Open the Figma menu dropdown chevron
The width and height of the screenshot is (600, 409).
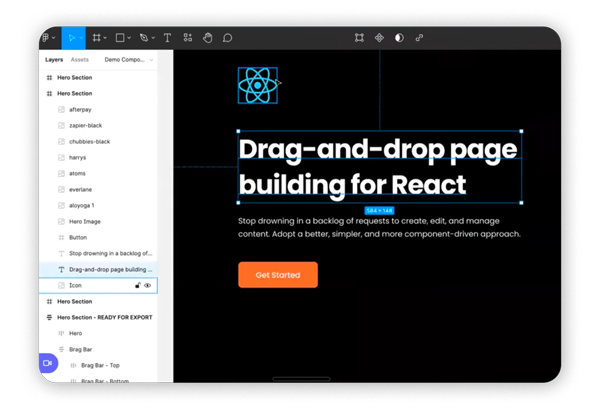pos(54,38)
